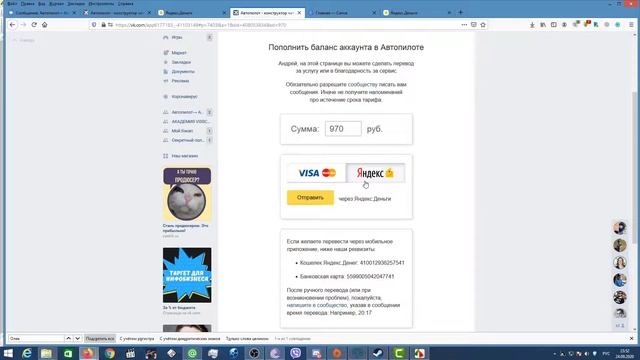Toggle Подсветить все in the find bar
Viewport: 640px width, 360px height.
(x=100, y=338)
